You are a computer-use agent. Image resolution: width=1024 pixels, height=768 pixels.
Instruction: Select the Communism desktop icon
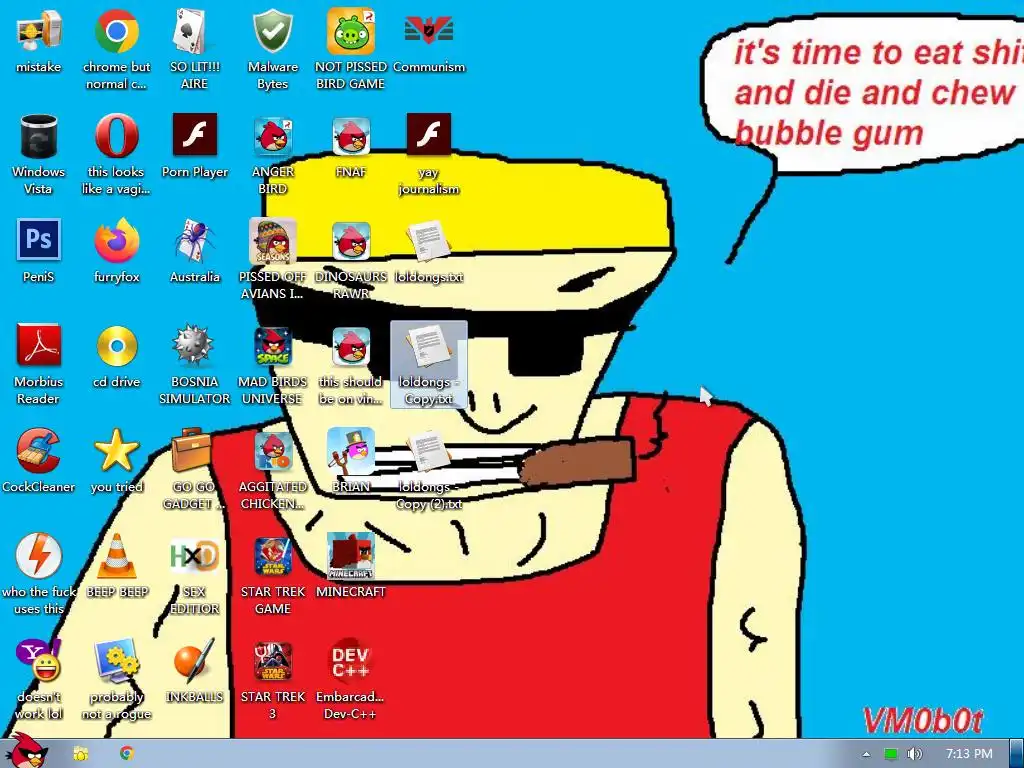click(428, 31)
